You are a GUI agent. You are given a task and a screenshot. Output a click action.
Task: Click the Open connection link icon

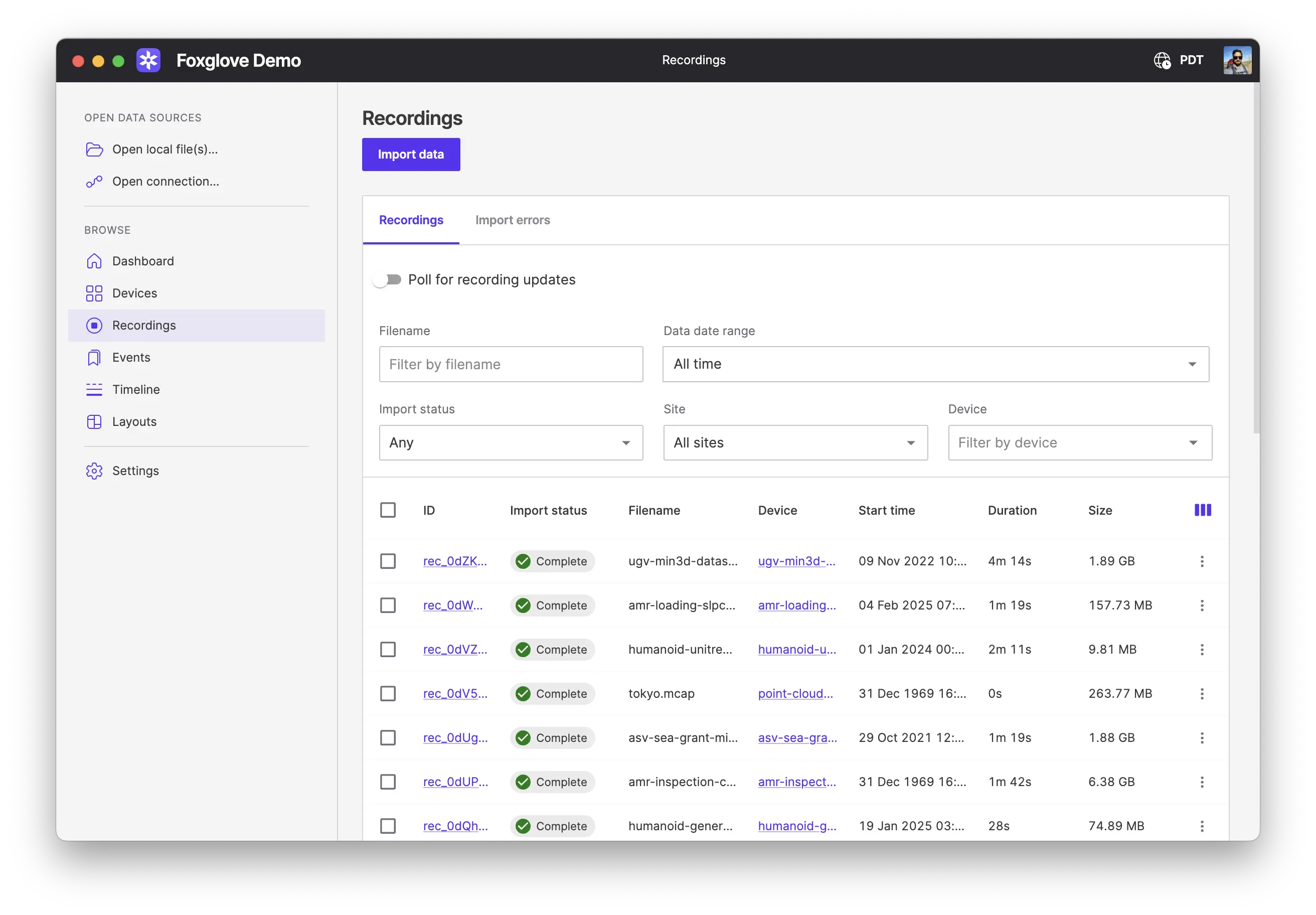pos(94,181)
